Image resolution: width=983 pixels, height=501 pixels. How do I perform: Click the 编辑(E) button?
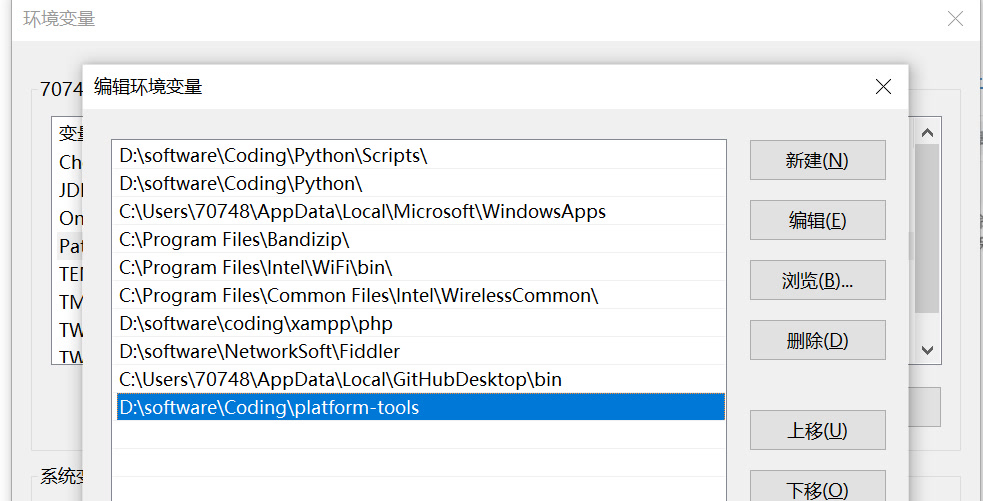click(817, 220)
